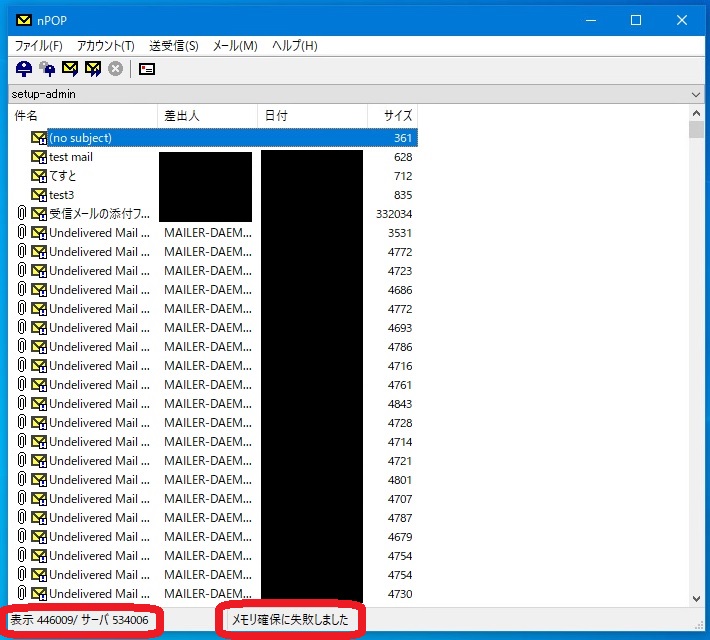Click the size value 4714
The width and height of the screenshot is (710, 640).
(x=400, y=442)
